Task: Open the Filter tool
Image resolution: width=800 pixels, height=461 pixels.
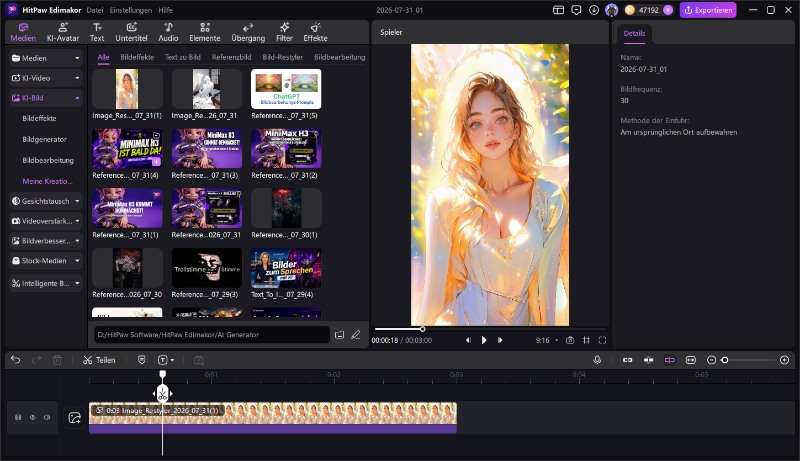Action: (284, 32)
